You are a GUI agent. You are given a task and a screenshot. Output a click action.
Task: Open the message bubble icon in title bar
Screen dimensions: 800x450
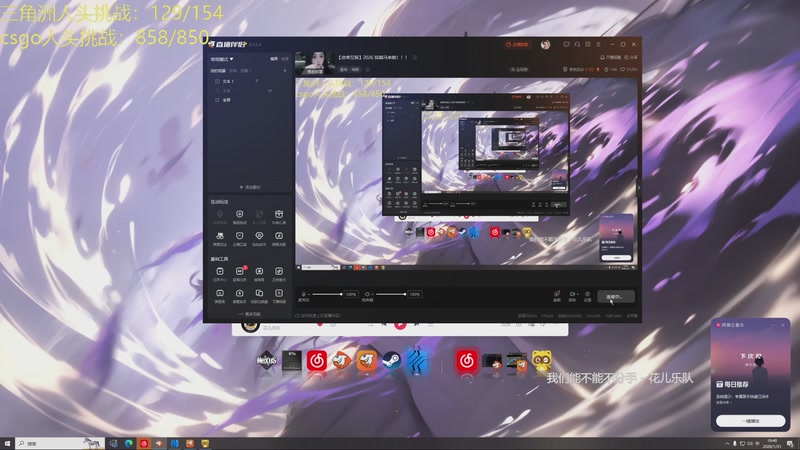tap(566, 44)
